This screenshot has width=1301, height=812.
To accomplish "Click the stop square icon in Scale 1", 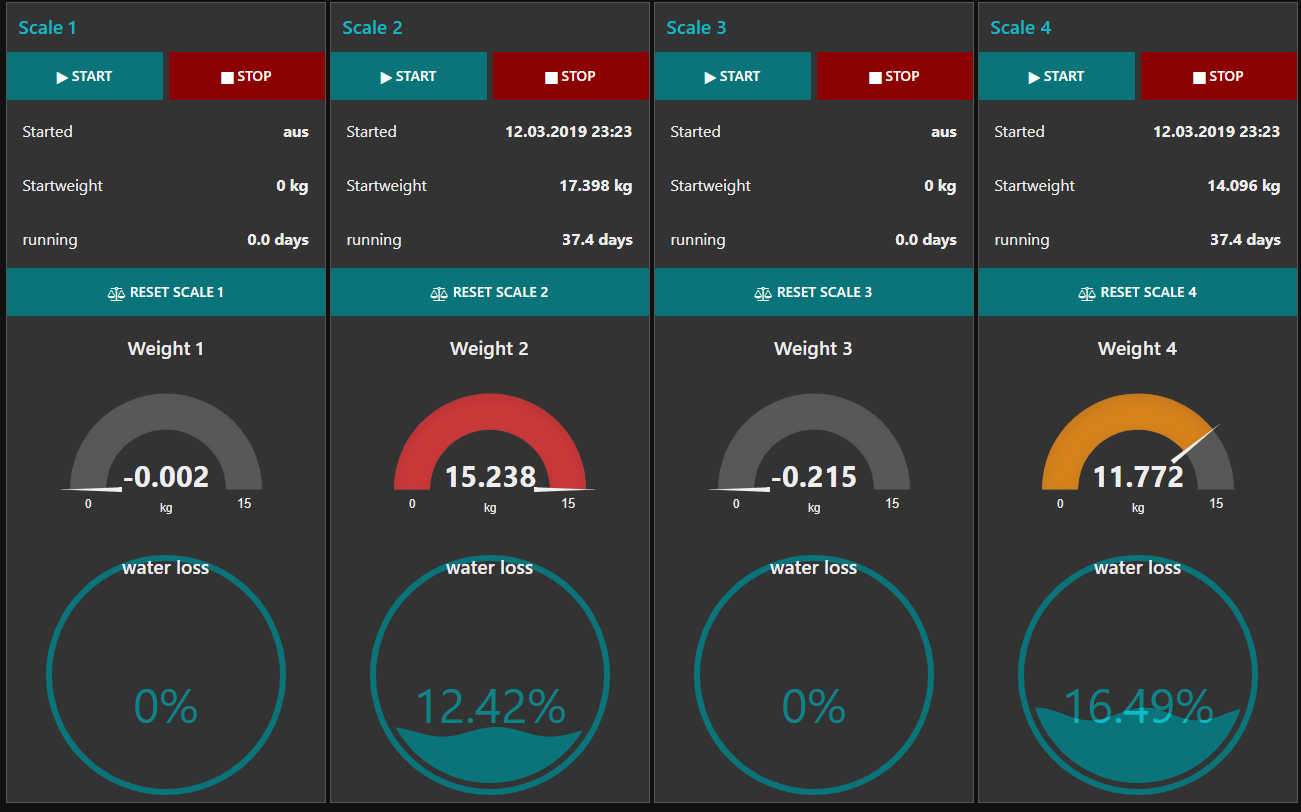I will coord(227,77).
